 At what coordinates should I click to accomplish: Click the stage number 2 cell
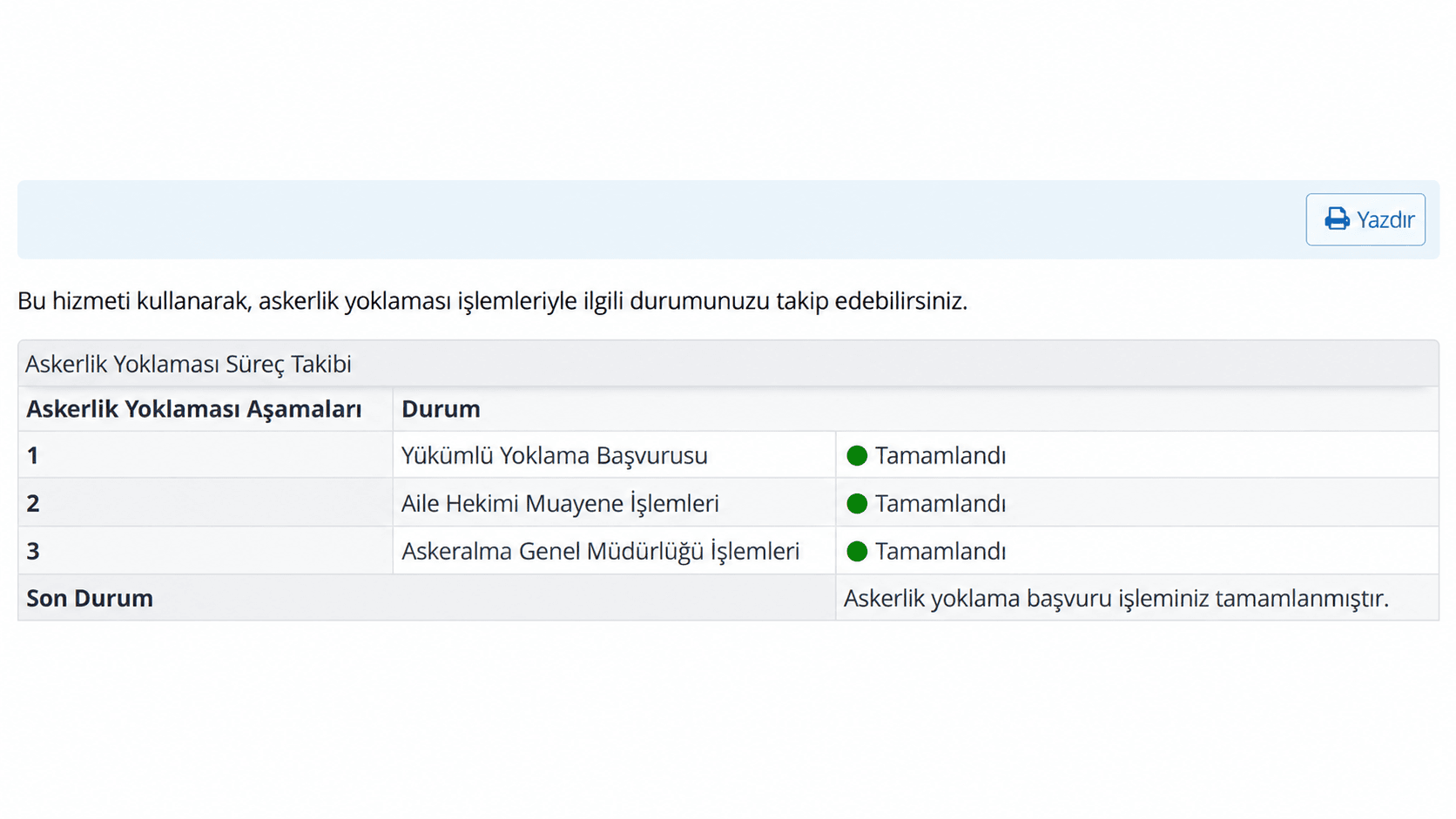(206, 502)
